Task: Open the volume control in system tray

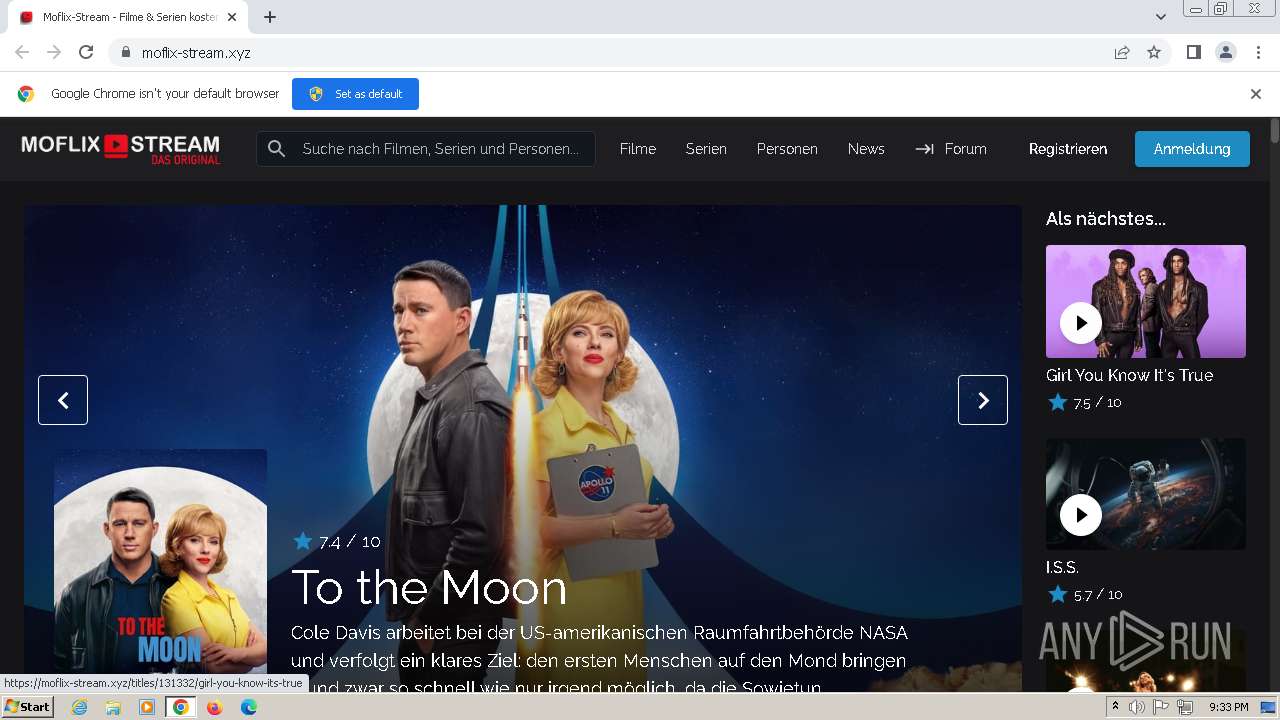Action: pyautogui.click(x=1137, y=707)
